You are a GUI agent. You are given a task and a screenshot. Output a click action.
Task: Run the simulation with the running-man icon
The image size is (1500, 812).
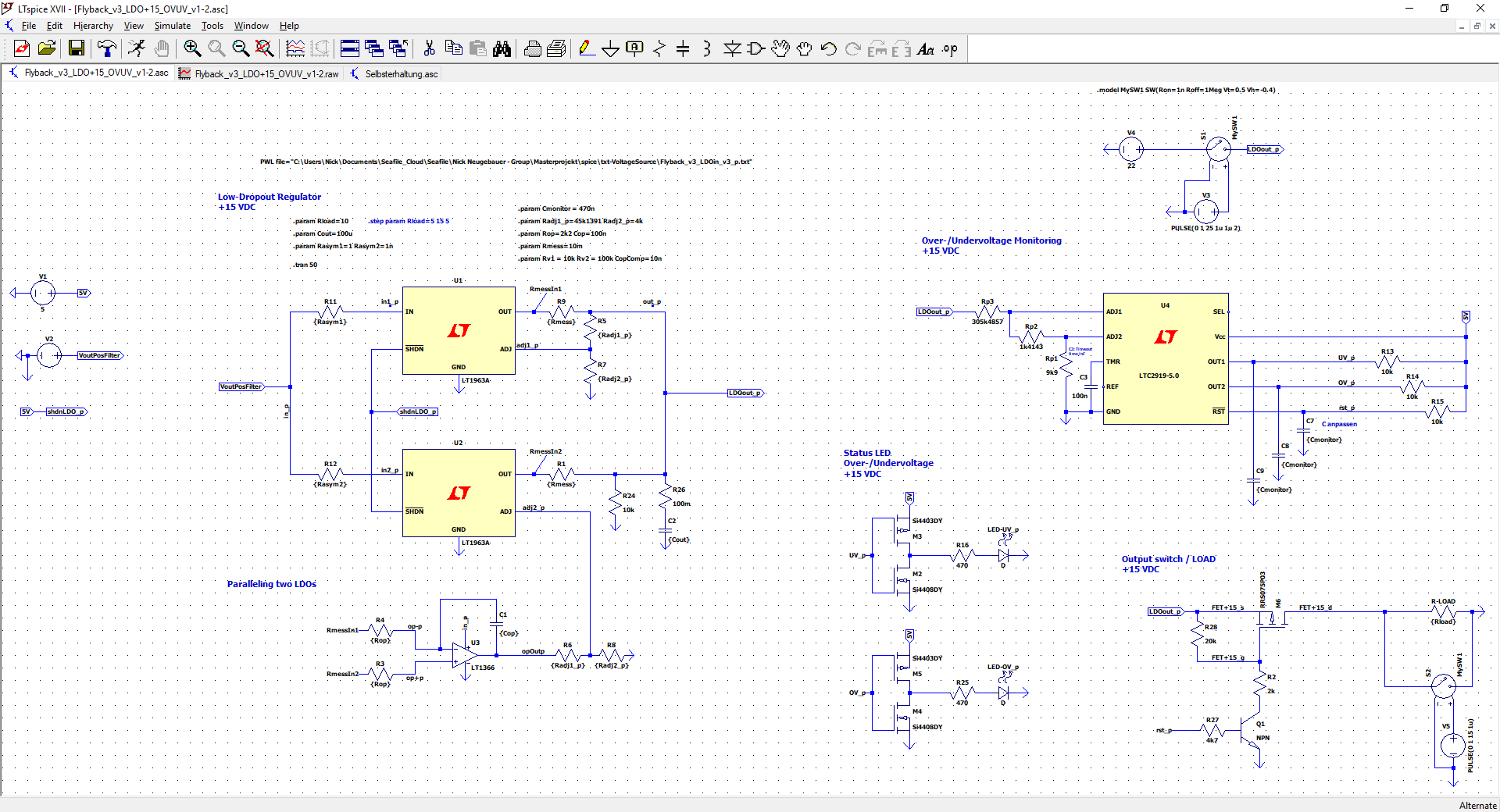[x=137, y=48]
